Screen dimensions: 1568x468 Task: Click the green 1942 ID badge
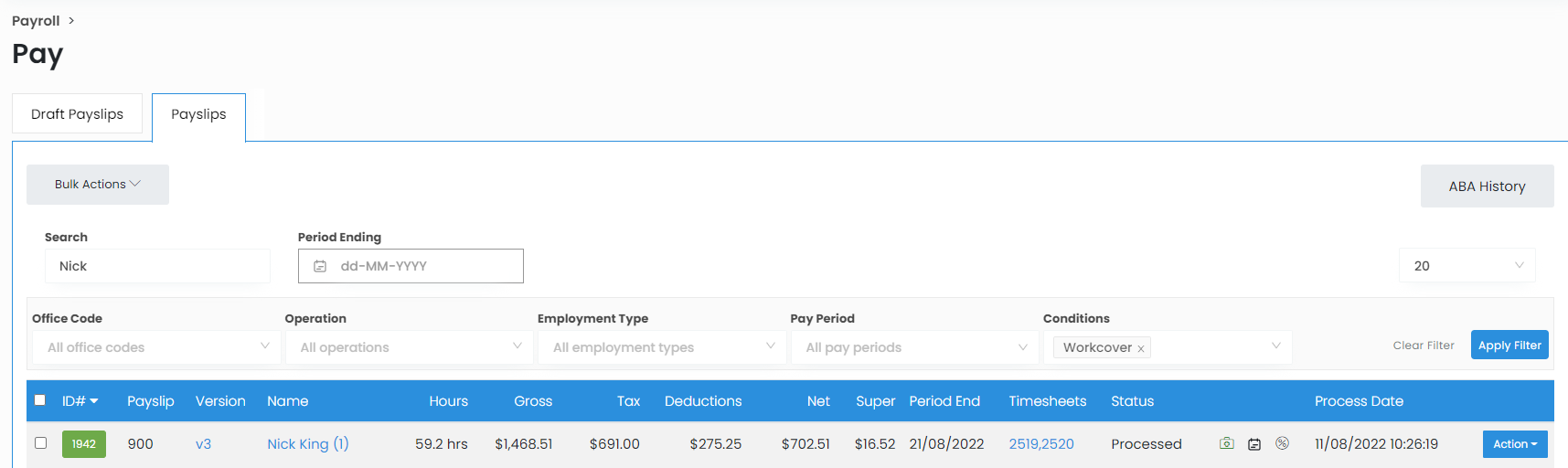pos(84,444)
